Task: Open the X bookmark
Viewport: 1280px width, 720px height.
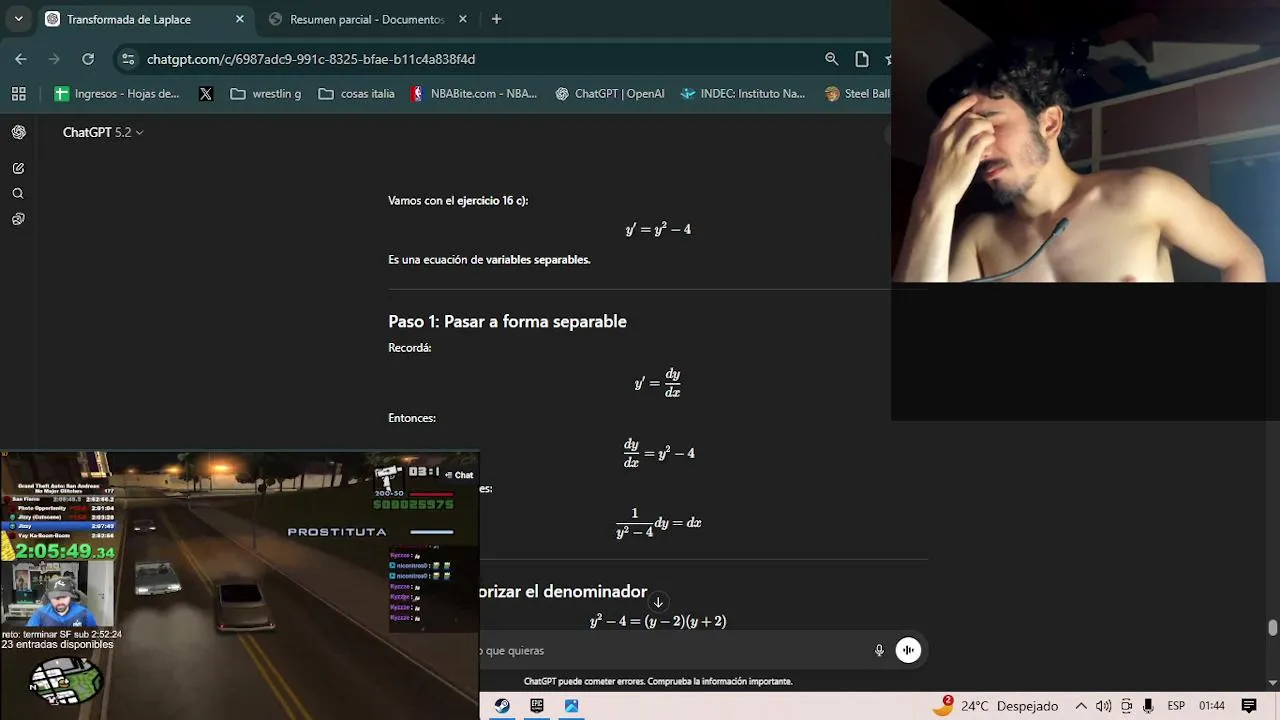Action: 206,93
